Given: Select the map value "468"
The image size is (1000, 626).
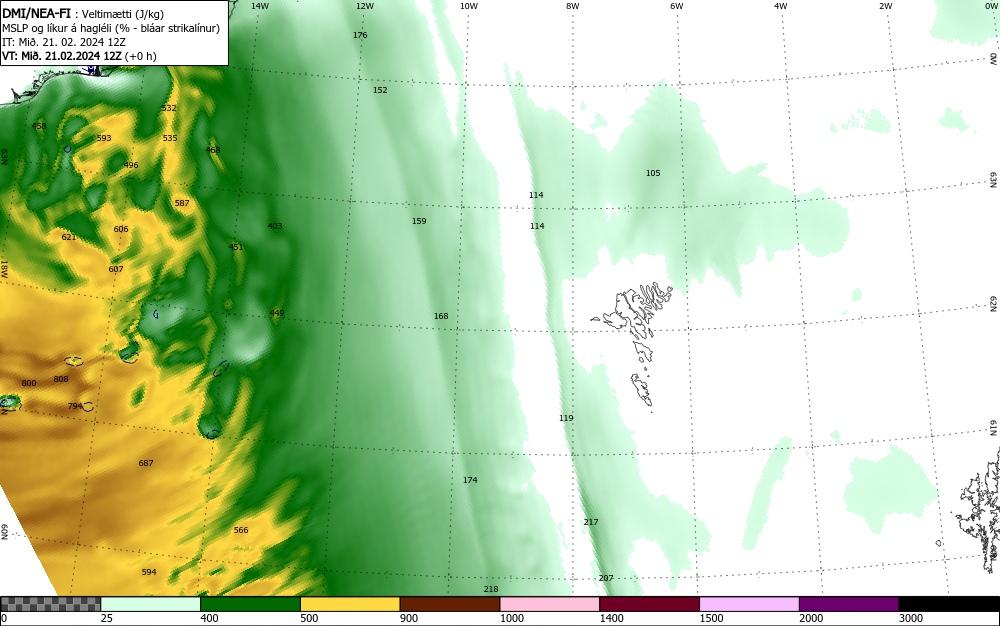Looking at the screenshot, I should click(x=213, y=150).
